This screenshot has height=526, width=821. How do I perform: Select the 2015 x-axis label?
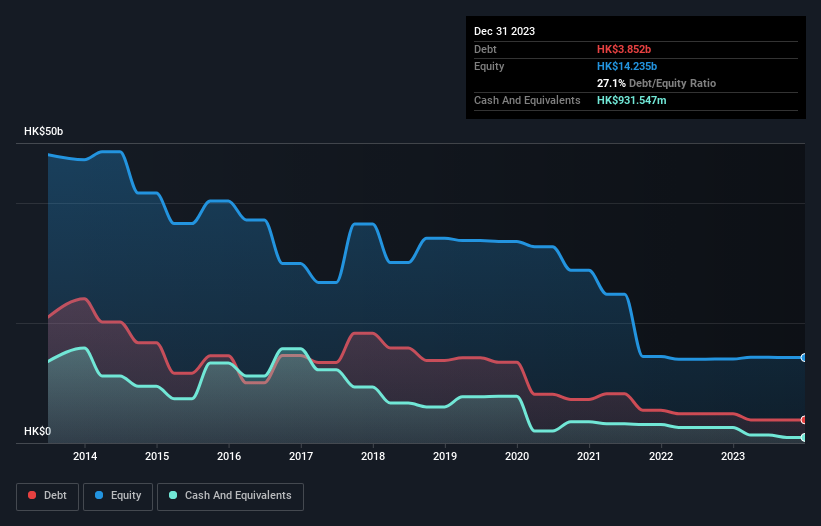pos(157,456)
